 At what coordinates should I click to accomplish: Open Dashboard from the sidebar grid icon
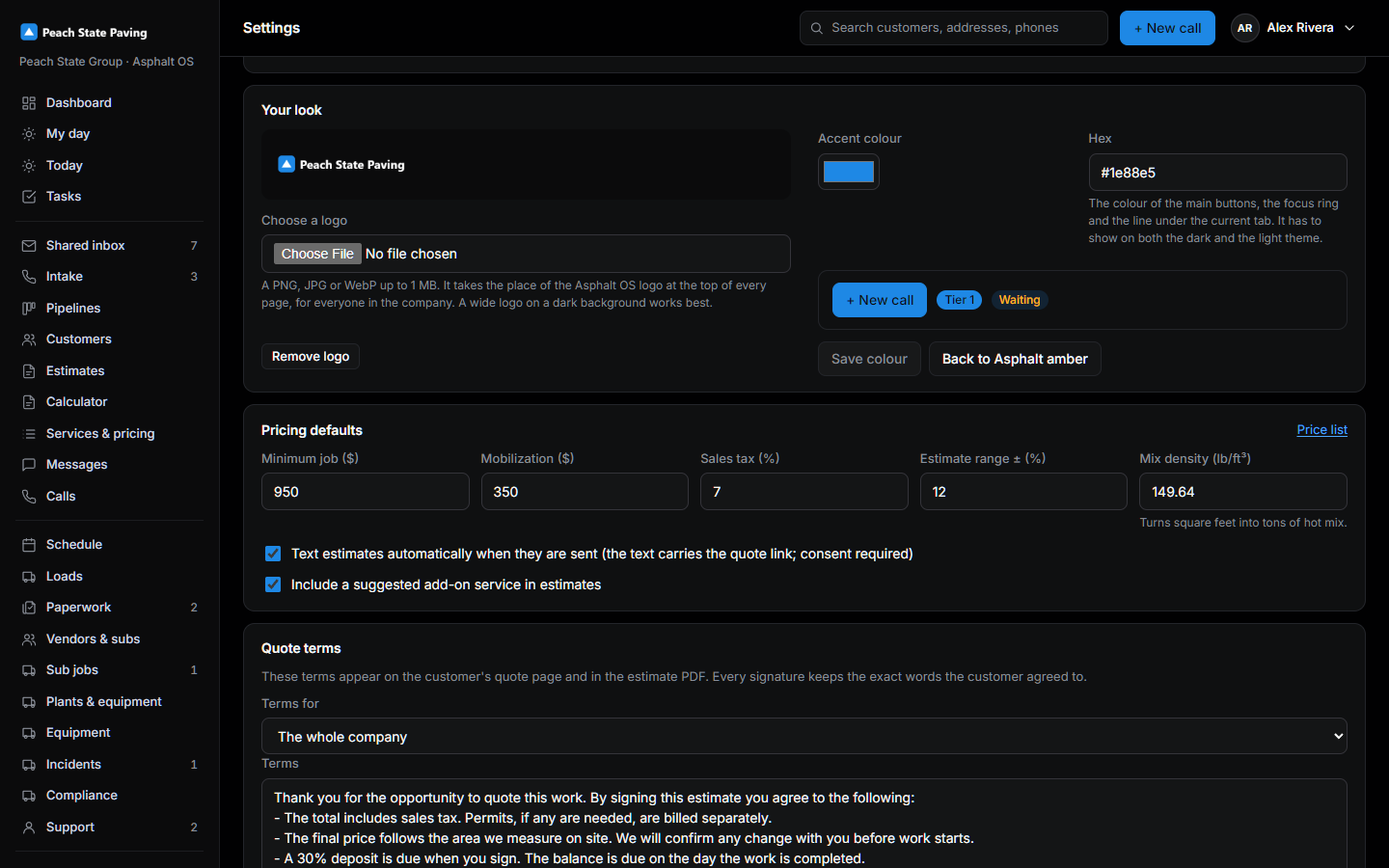29,103
